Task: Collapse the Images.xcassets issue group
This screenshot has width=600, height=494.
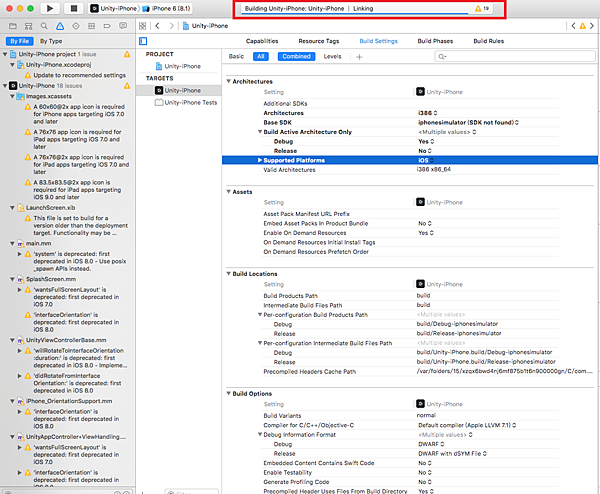Action: tap(12, 96)
